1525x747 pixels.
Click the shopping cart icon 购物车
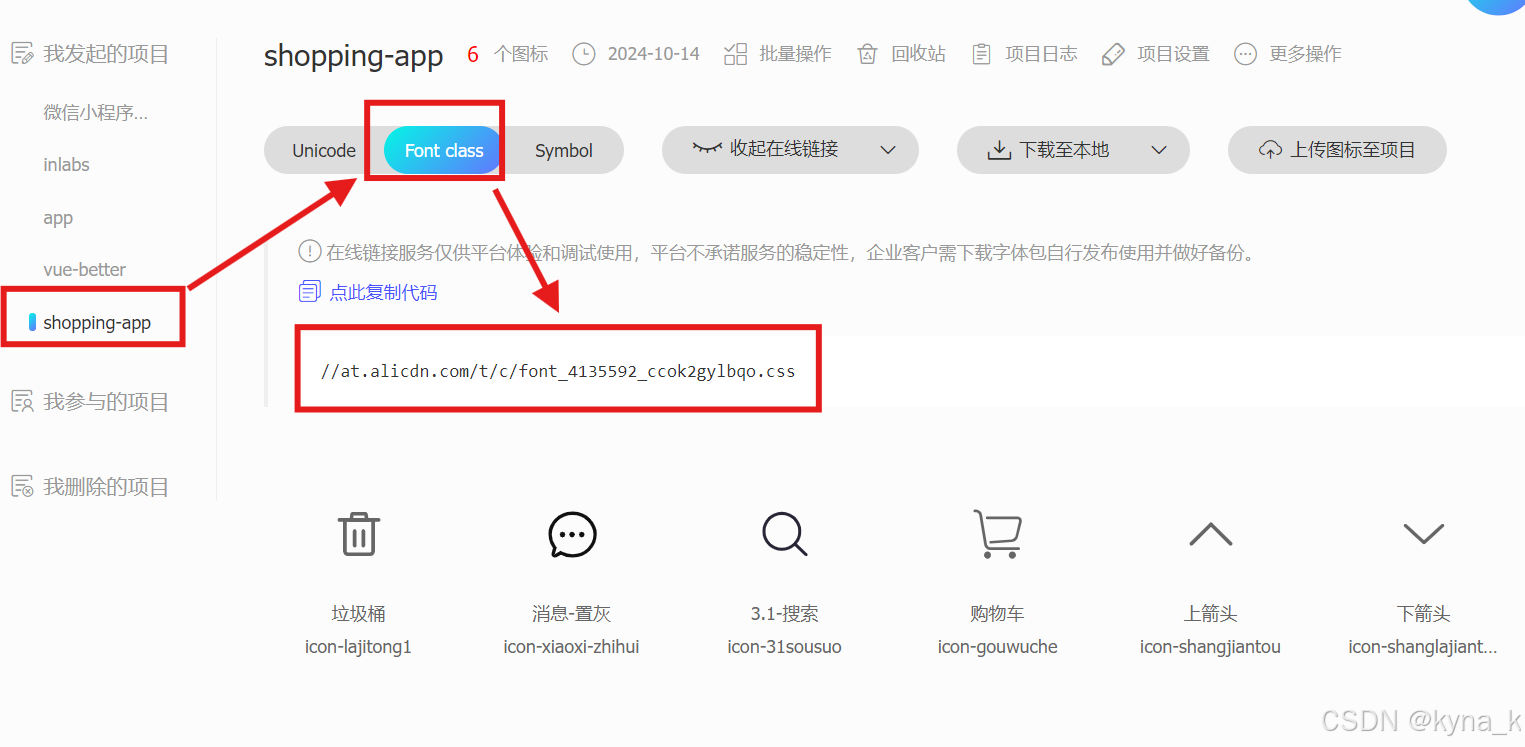coord(997,534)
